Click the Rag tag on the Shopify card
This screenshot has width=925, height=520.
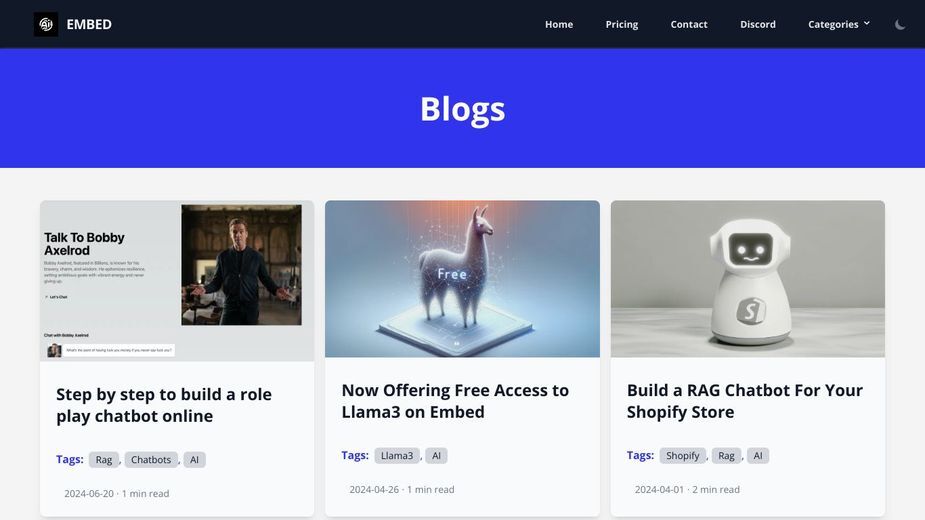(726, 456)
